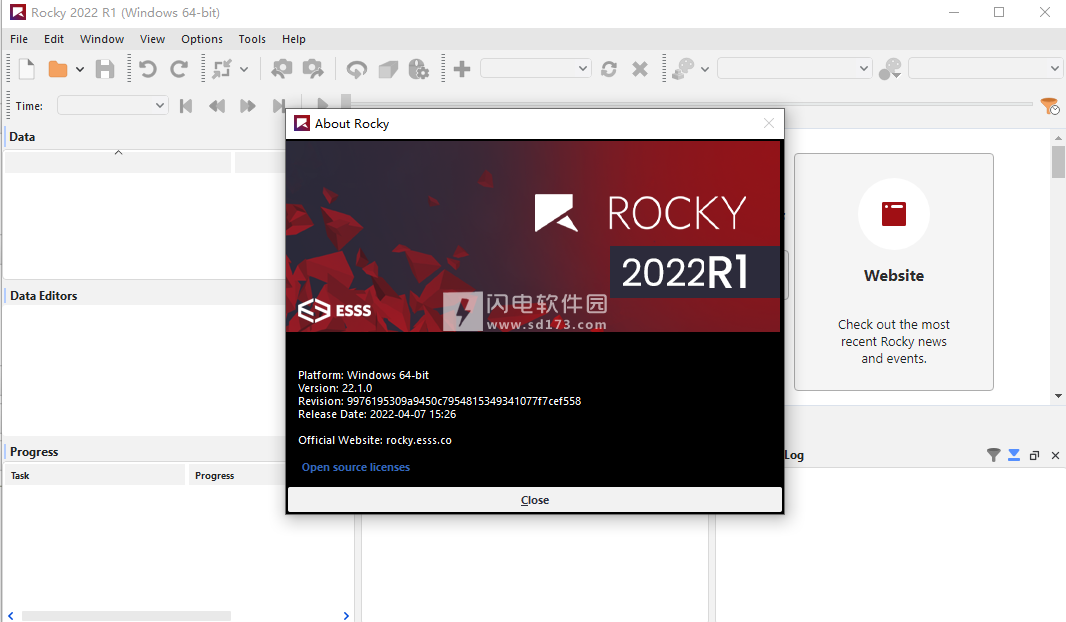Image resolution: width=1066 pixels, height=622 pixels.
Task: Redo the last action
Action: click(179, 69)
